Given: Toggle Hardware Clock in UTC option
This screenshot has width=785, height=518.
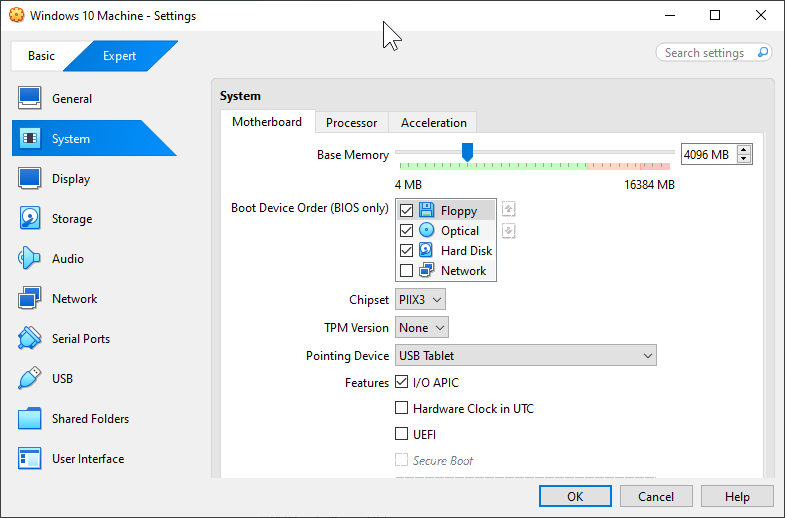Looking at the screenshot, I should [402, 408].
